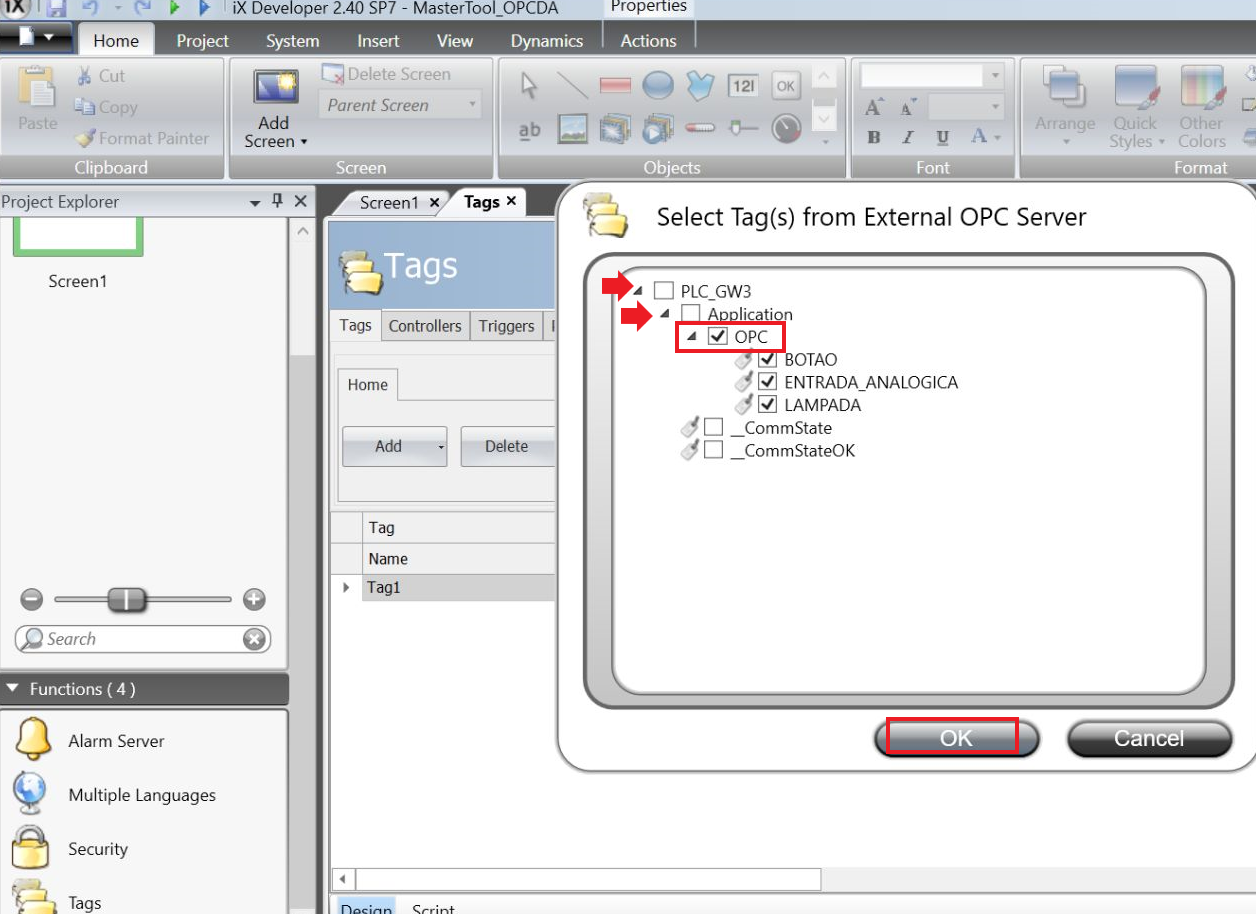Image resolution: width=1256 pixels, height=914 pixels.
Task: Select the Picture object icon
Action: (572, 129)
